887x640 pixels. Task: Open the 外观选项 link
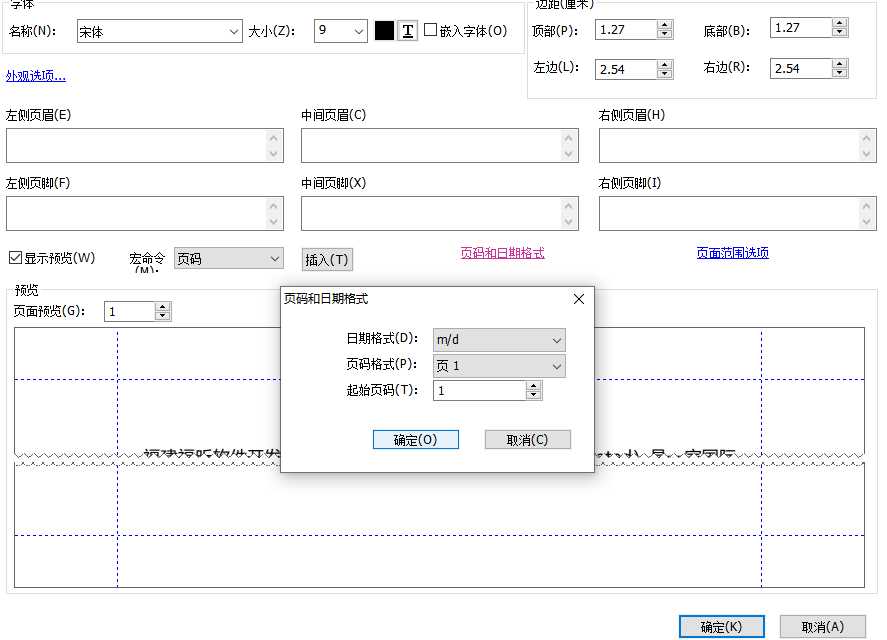(x=34, y=74)
